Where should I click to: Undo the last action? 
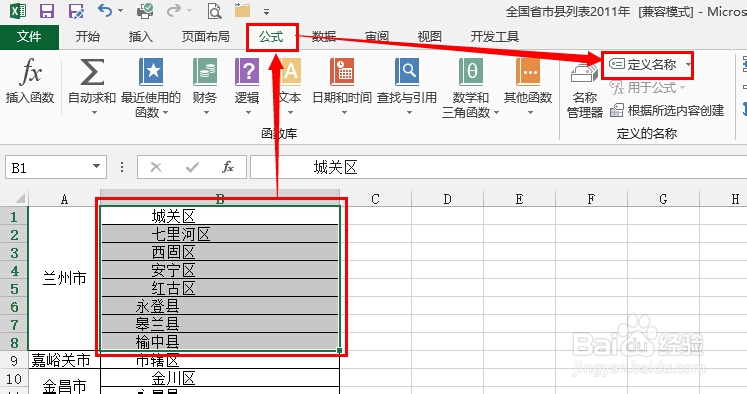[x=105, y=10]
